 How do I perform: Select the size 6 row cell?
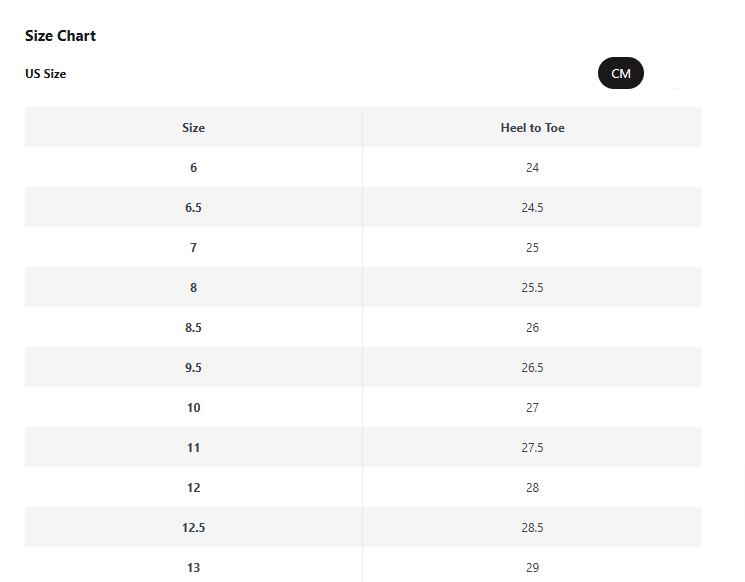194,168
